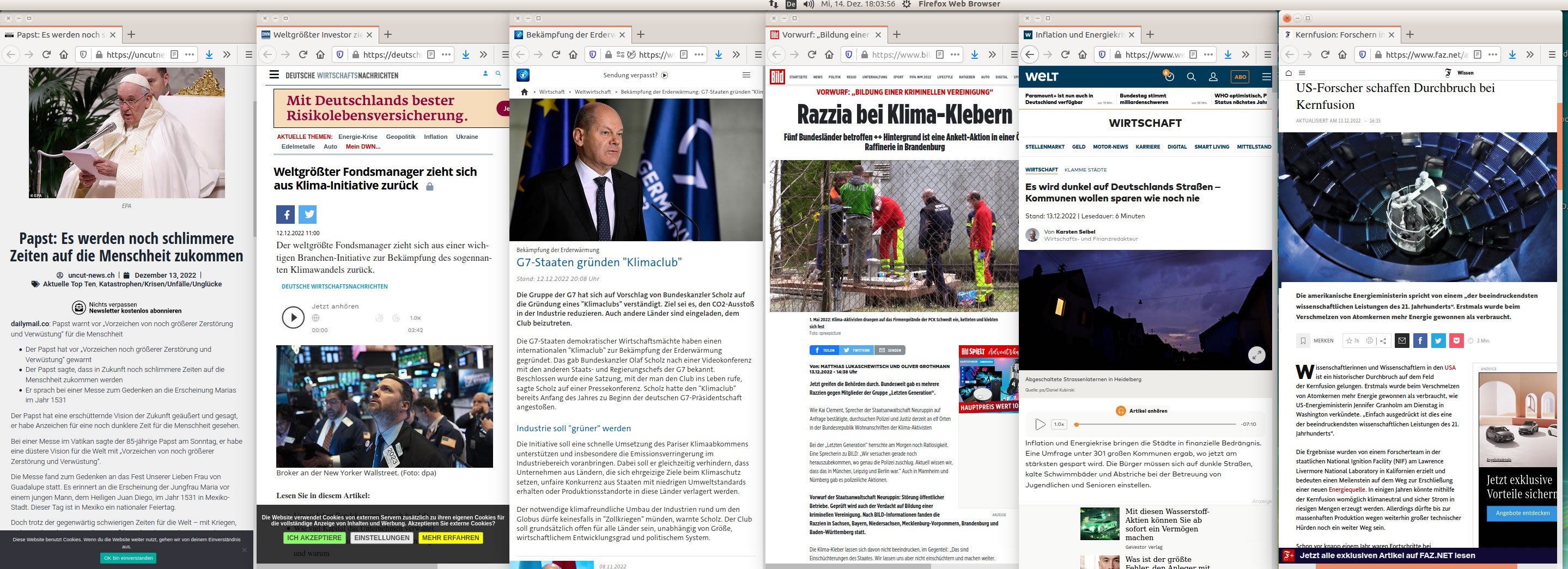The image size is (1568, 569).
Task: Open Welt KARRIERE navigation item
Action: (1147, 146)
